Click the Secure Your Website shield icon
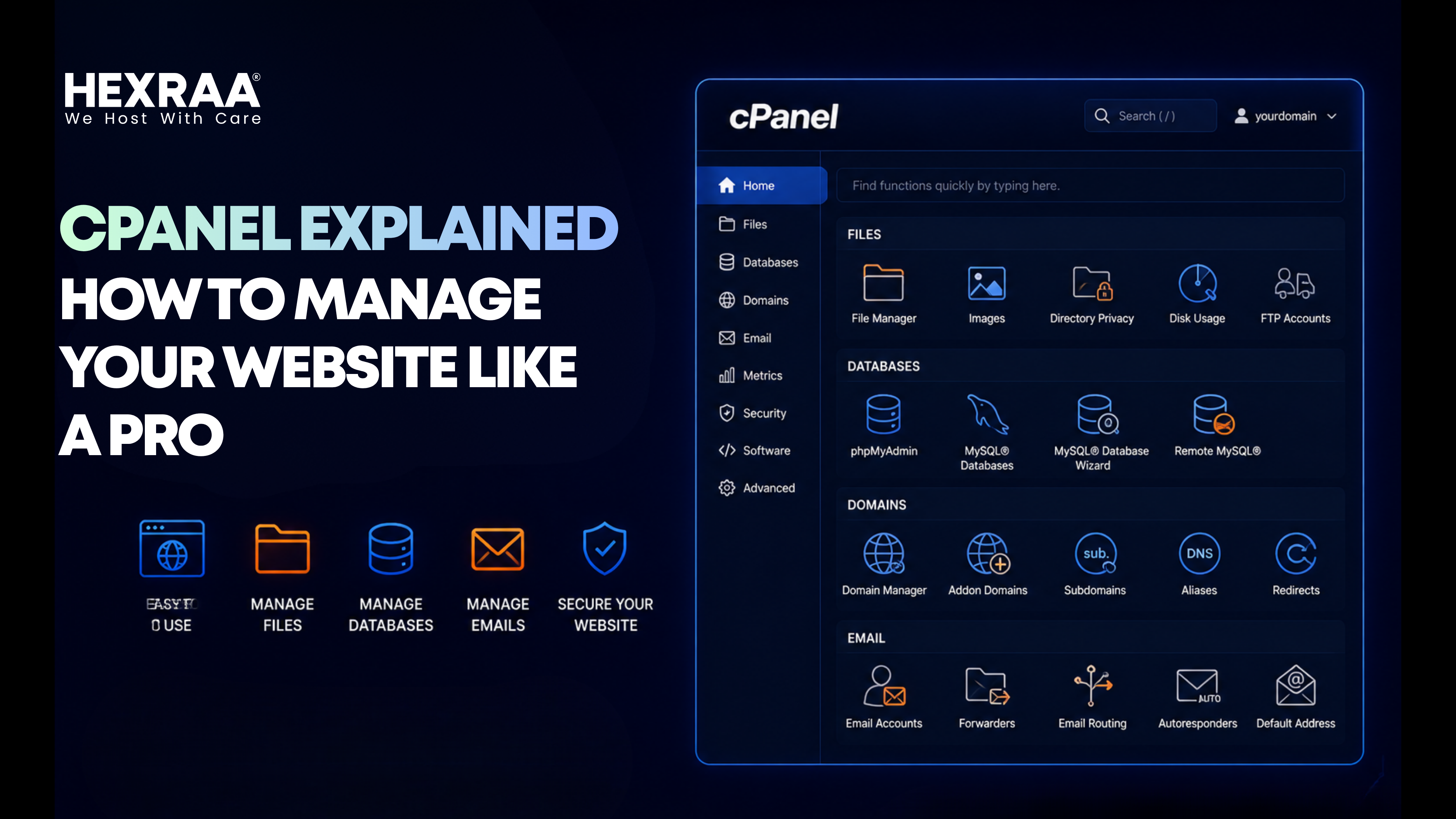Viewport: 1456px width, 819px height. (605, 548)
